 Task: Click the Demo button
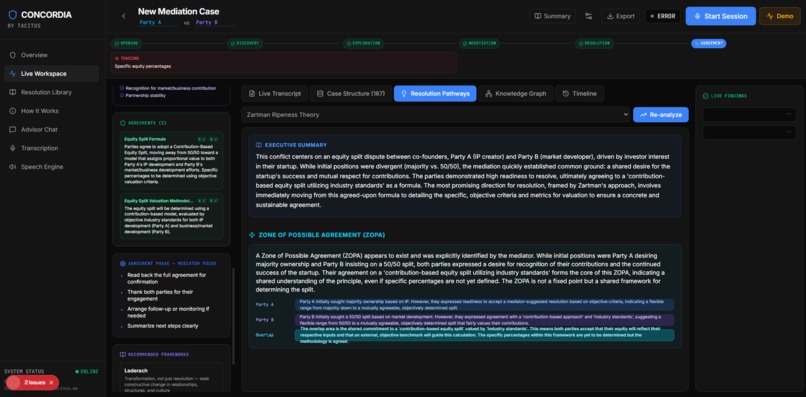(779, 16)
